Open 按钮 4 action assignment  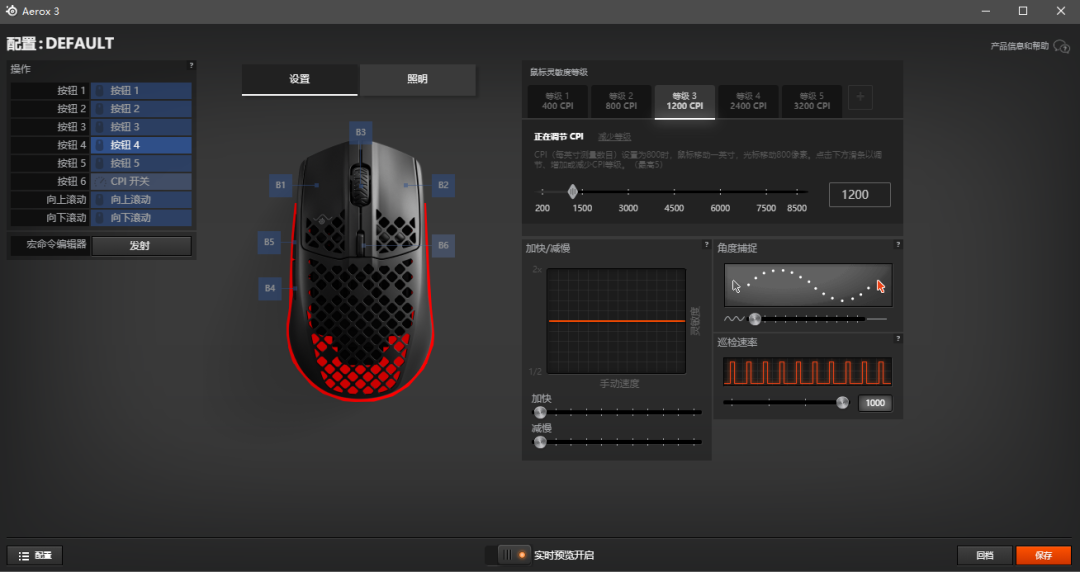(x=141, y=145)
